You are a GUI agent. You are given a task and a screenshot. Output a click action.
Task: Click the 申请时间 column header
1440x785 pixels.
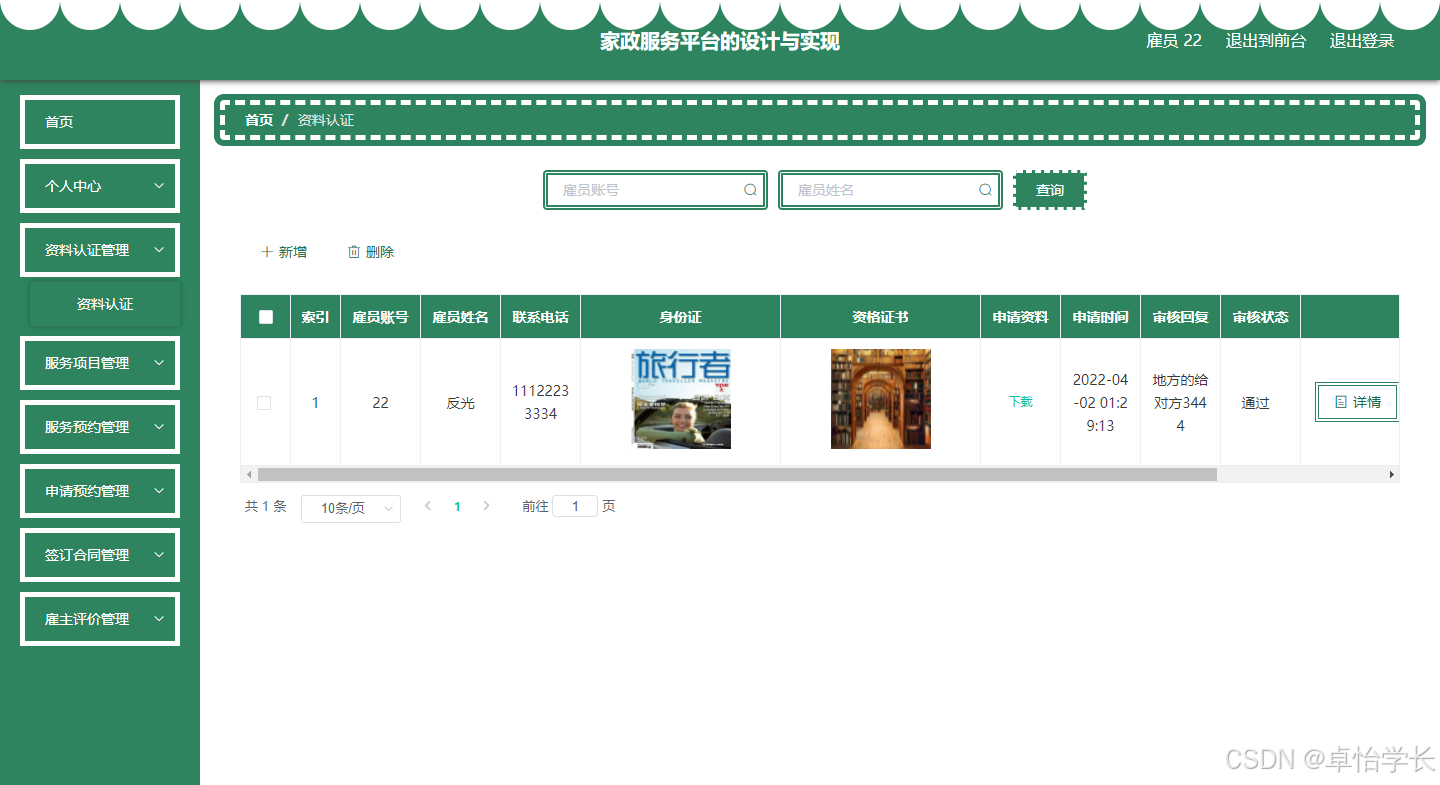pyautogui.click(x=1100, y=317)
